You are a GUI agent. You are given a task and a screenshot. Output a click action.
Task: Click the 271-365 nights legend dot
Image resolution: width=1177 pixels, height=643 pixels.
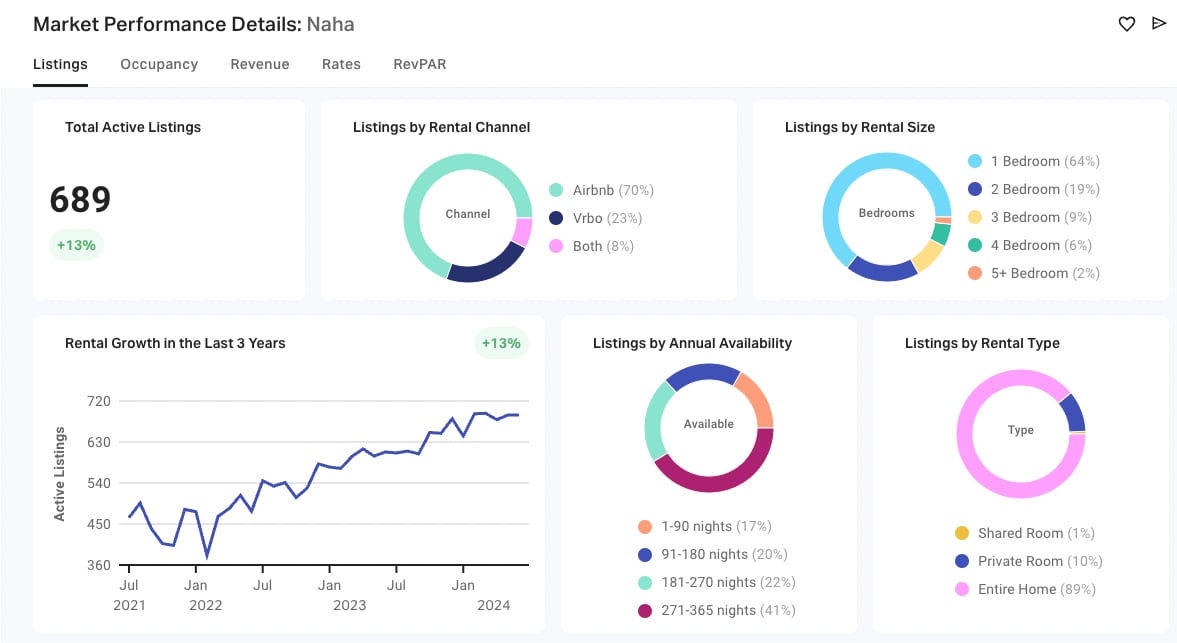(645, 611)
